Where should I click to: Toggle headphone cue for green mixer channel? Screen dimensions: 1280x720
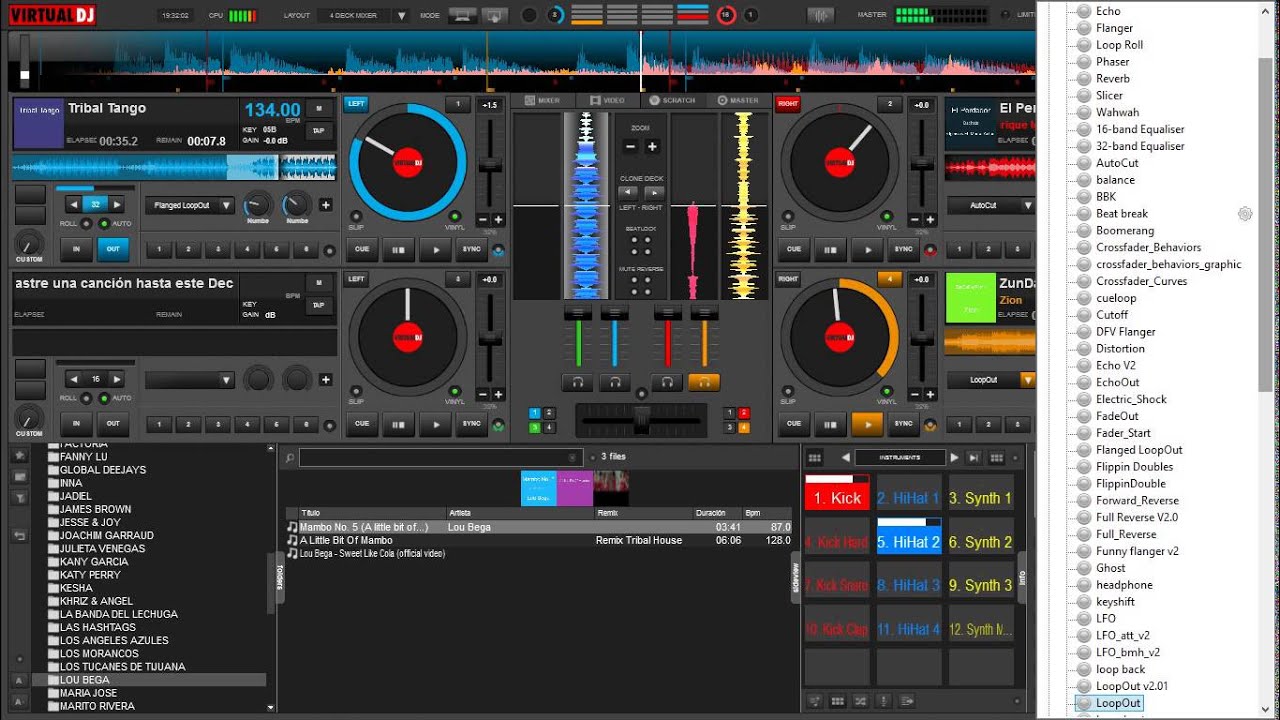pyautogui.click(x=577, y=382)
